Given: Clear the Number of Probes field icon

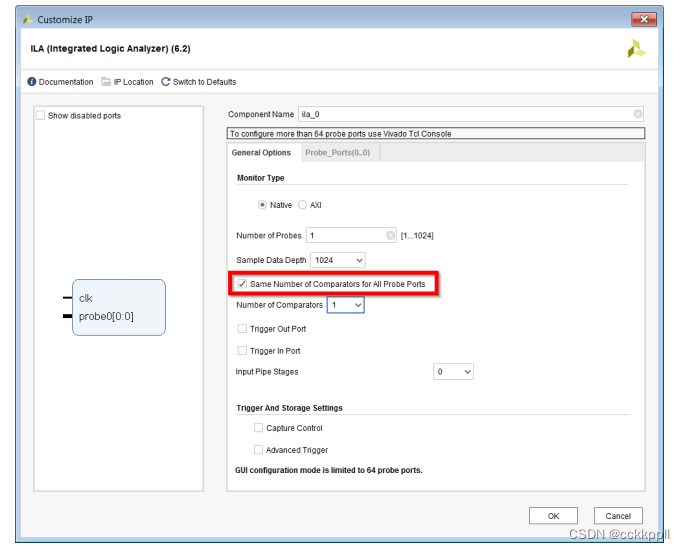Looking at the screenshot, I should click(x=391, y=235).
